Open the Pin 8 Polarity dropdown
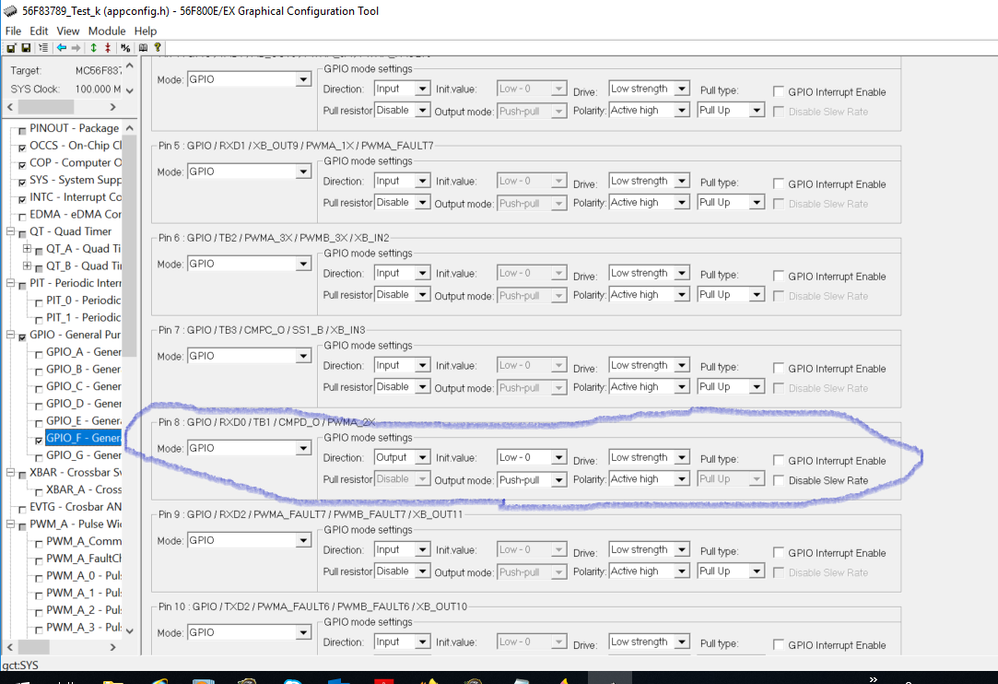998x684 pixels. (681, 479)
